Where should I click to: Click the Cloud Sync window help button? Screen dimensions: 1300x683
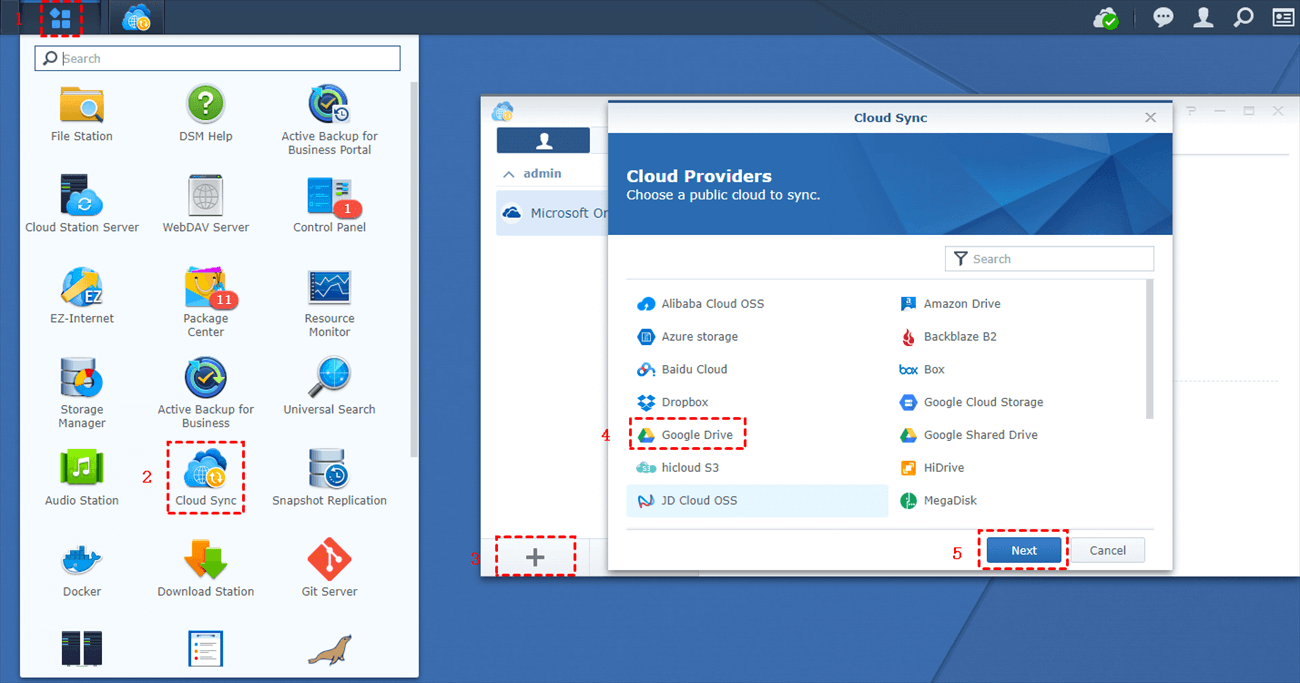pyautogui.click(x=1191, y=111)
